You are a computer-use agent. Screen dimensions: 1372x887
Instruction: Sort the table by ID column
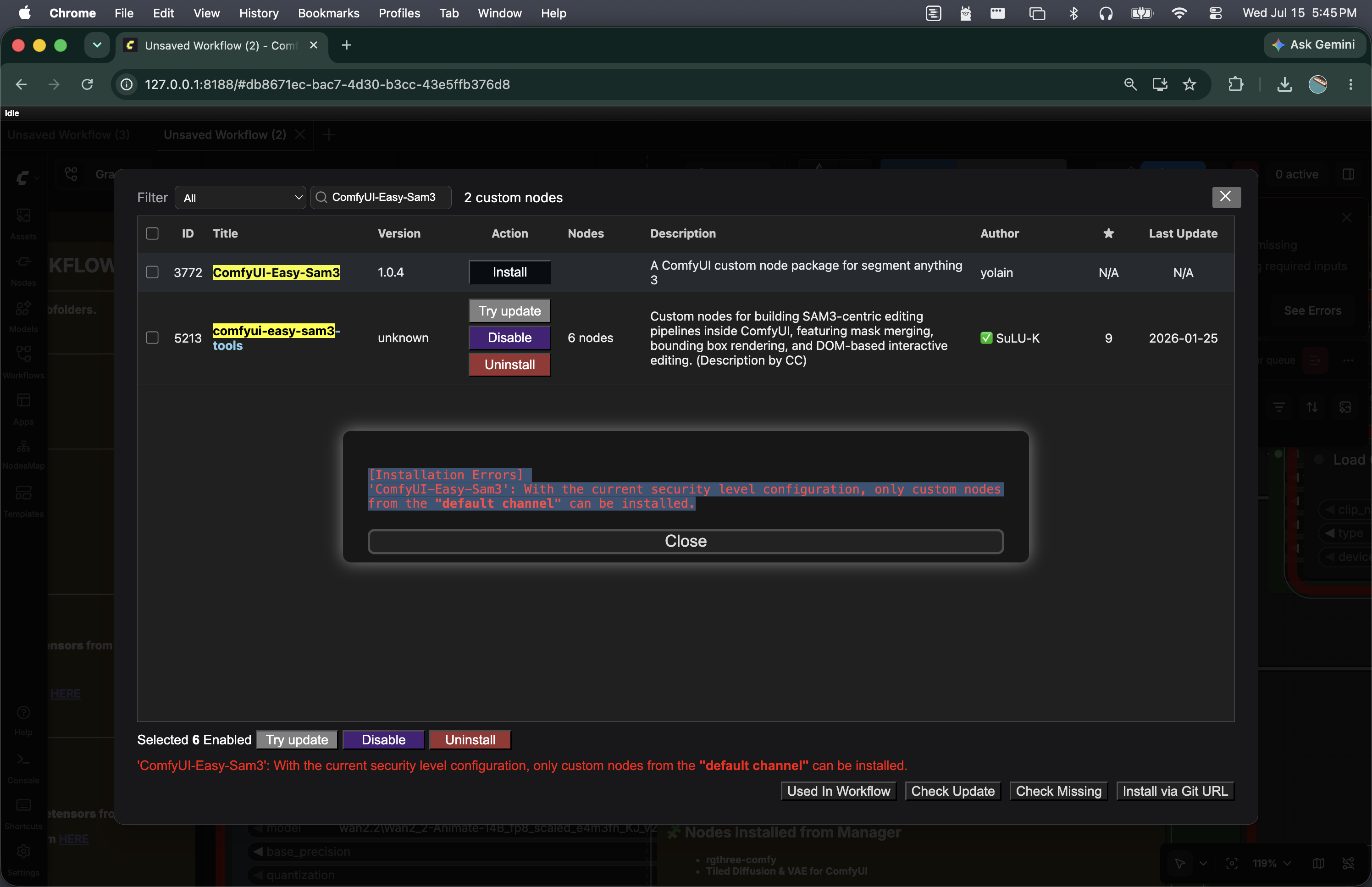pos(188,233)
